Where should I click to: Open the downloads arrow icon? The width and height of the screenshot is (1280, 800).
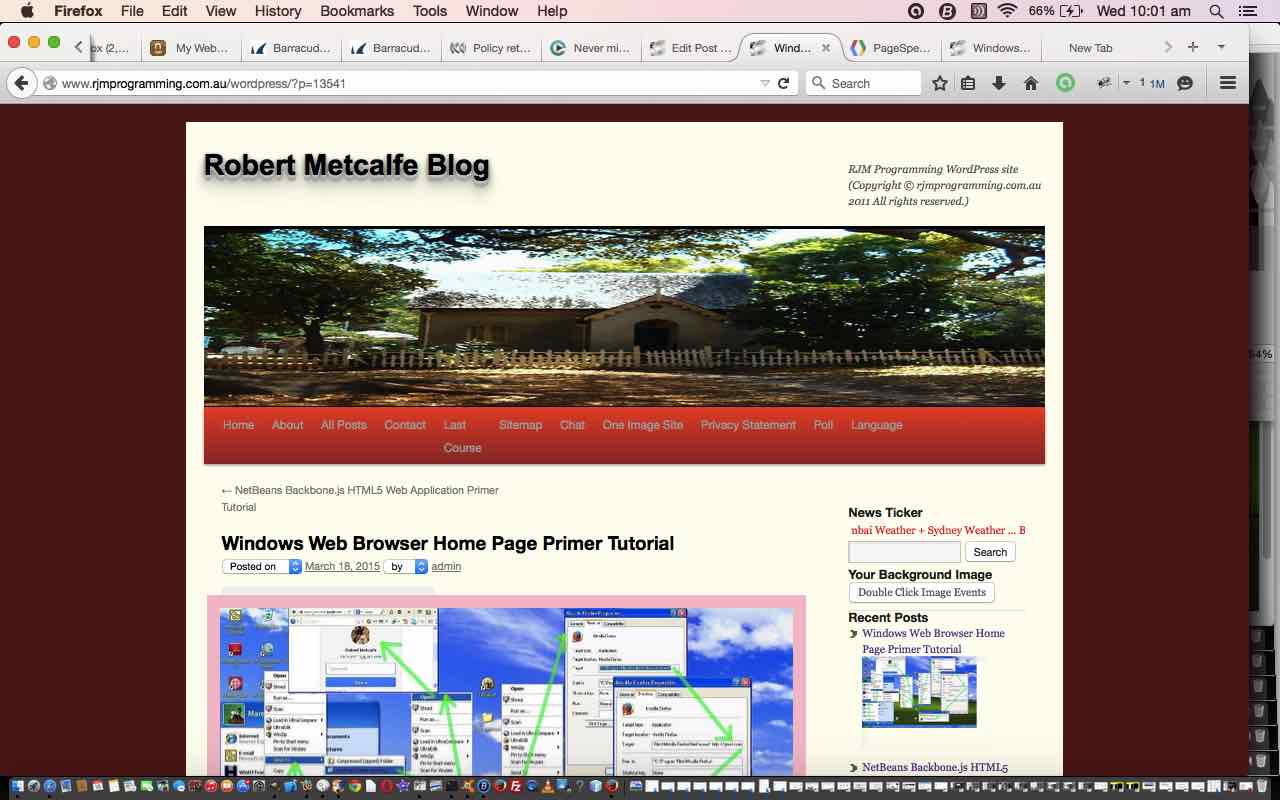(x=998, y=84)
